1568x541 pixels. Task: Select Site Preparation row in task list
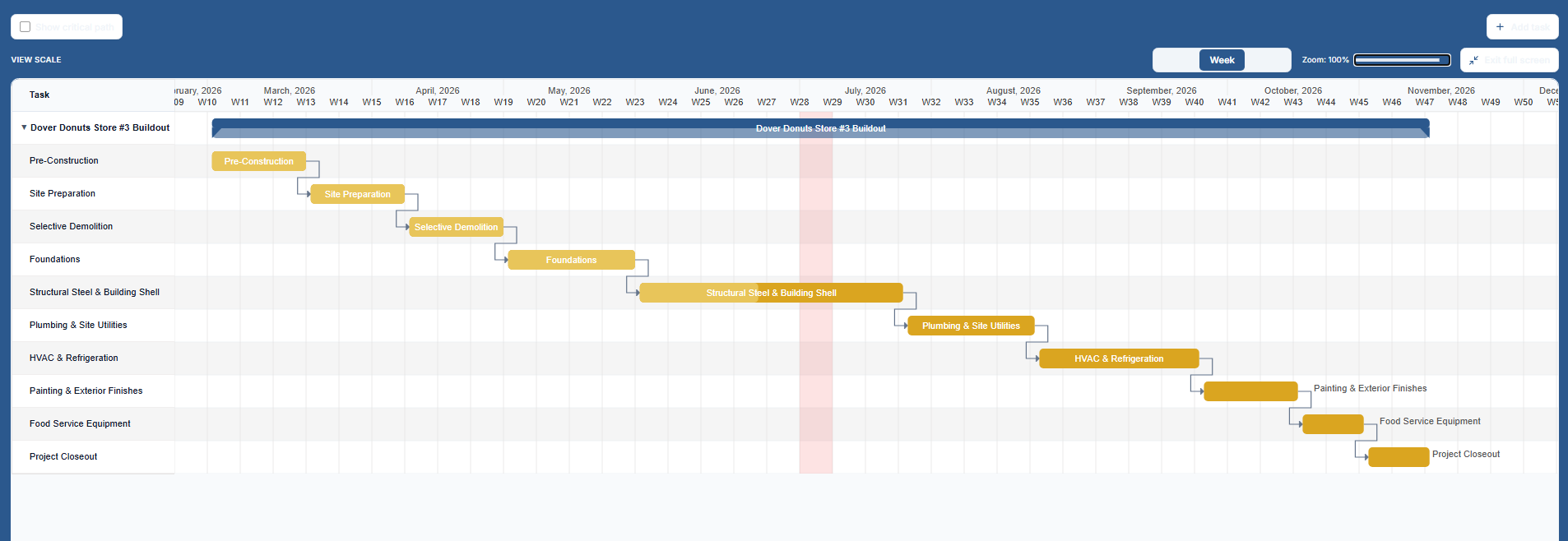[x=93, y=194]
